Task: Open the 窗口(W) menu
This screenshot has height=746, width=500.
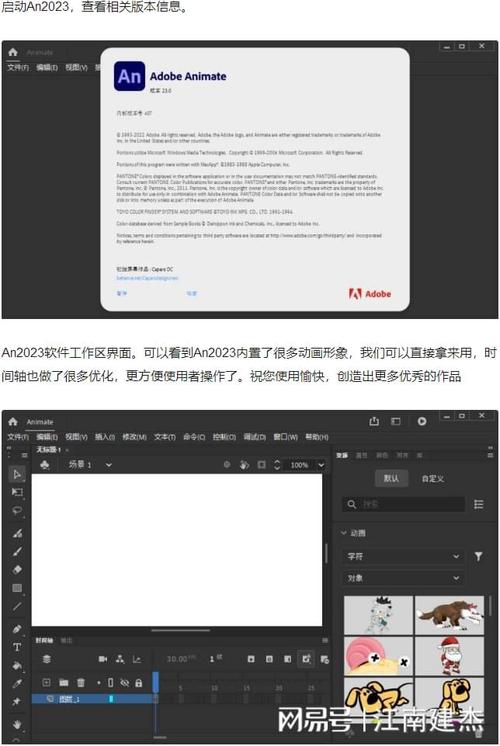Action: pos(285,437)
